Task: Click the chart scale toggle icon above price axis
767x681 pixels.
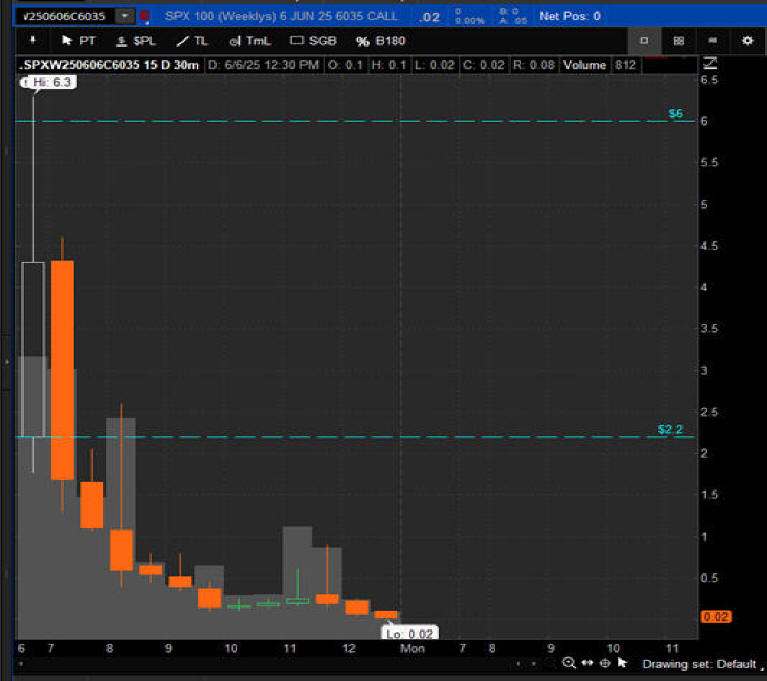Action: [710, 63]
